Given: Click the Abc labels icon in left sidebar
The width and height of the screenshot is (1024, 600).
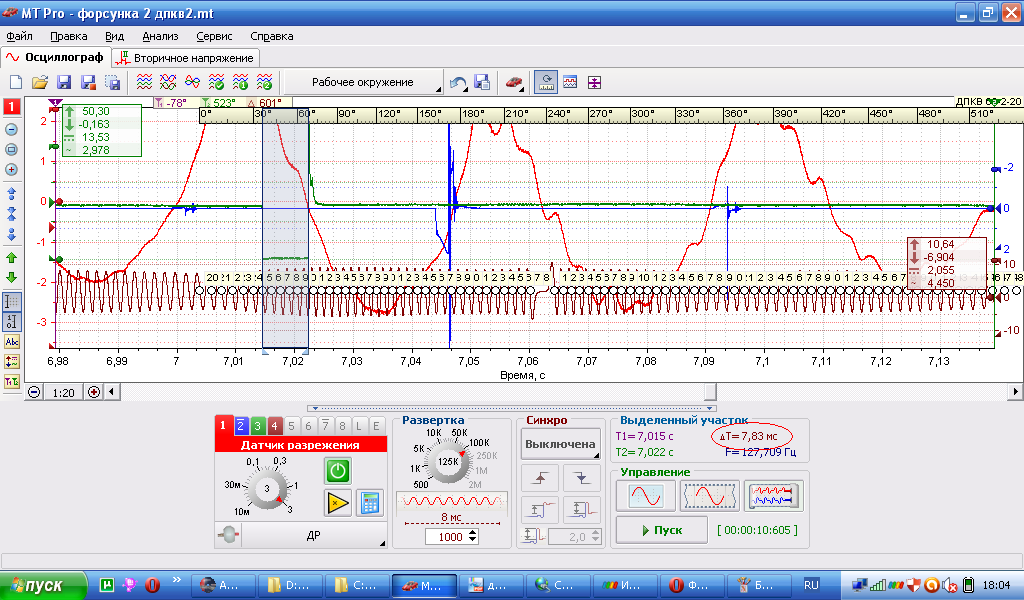Looking at the screenshot, I should pos(12,341).
